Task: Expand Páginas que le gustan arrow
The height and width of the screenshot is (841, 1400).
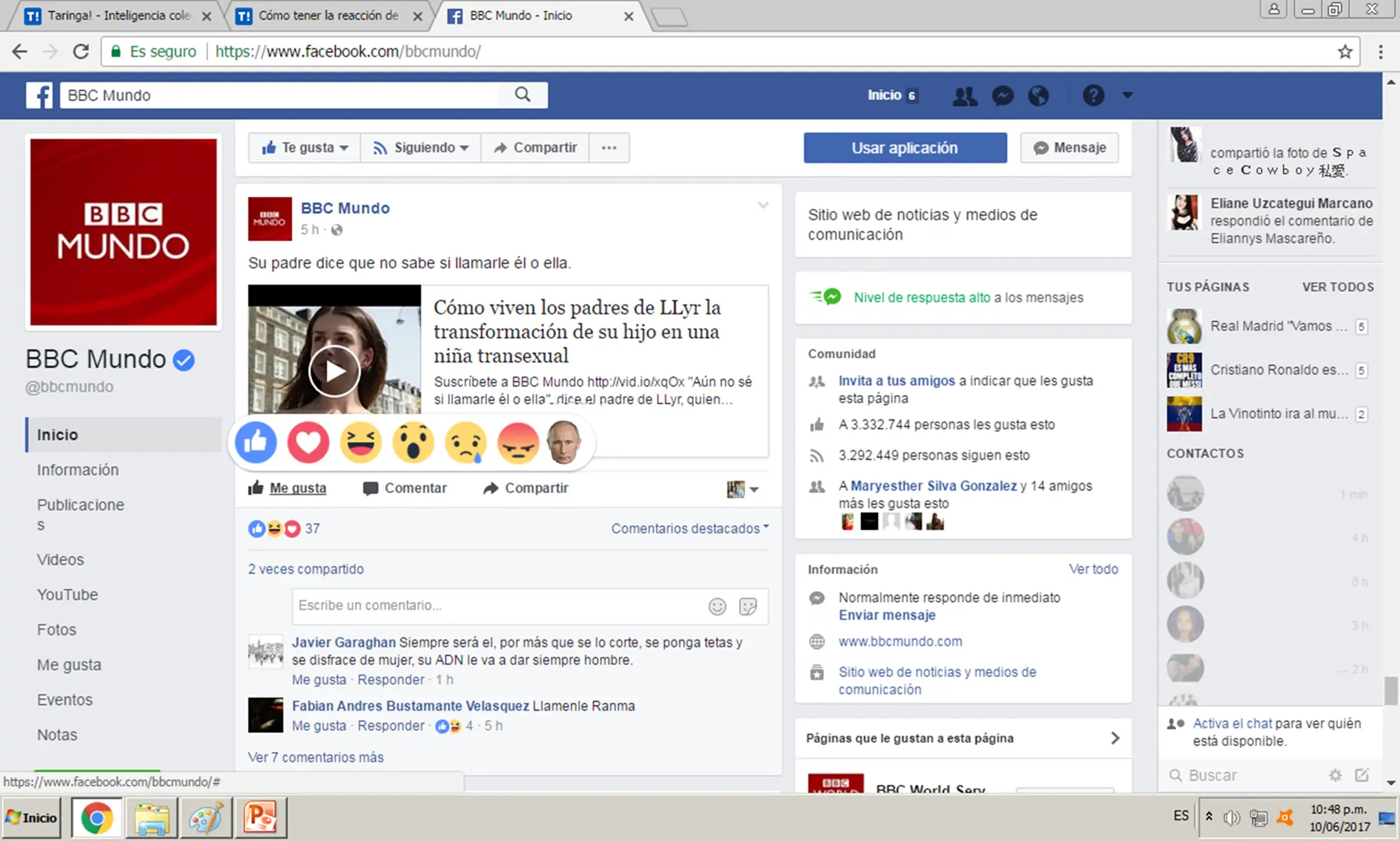Action: pyautogui.click(x=1115, y=738)
